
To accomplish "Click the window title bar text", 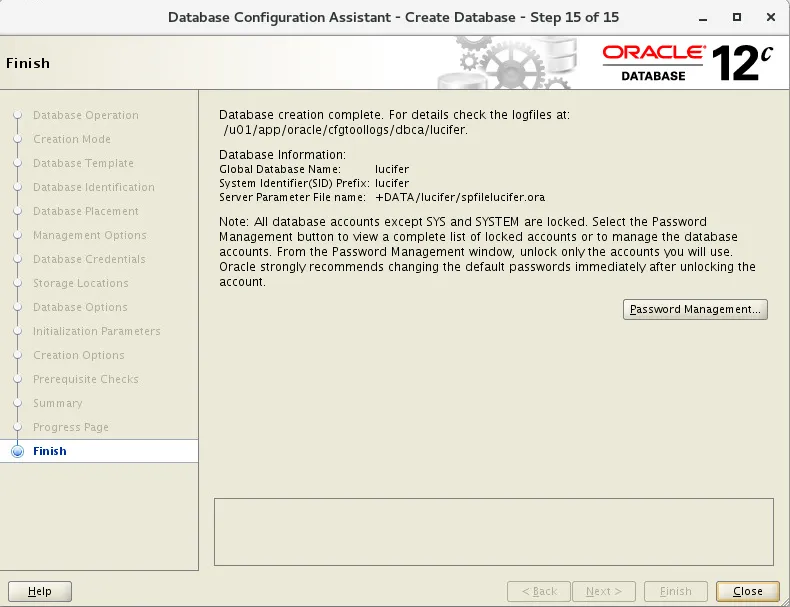I will click(393, 18).
